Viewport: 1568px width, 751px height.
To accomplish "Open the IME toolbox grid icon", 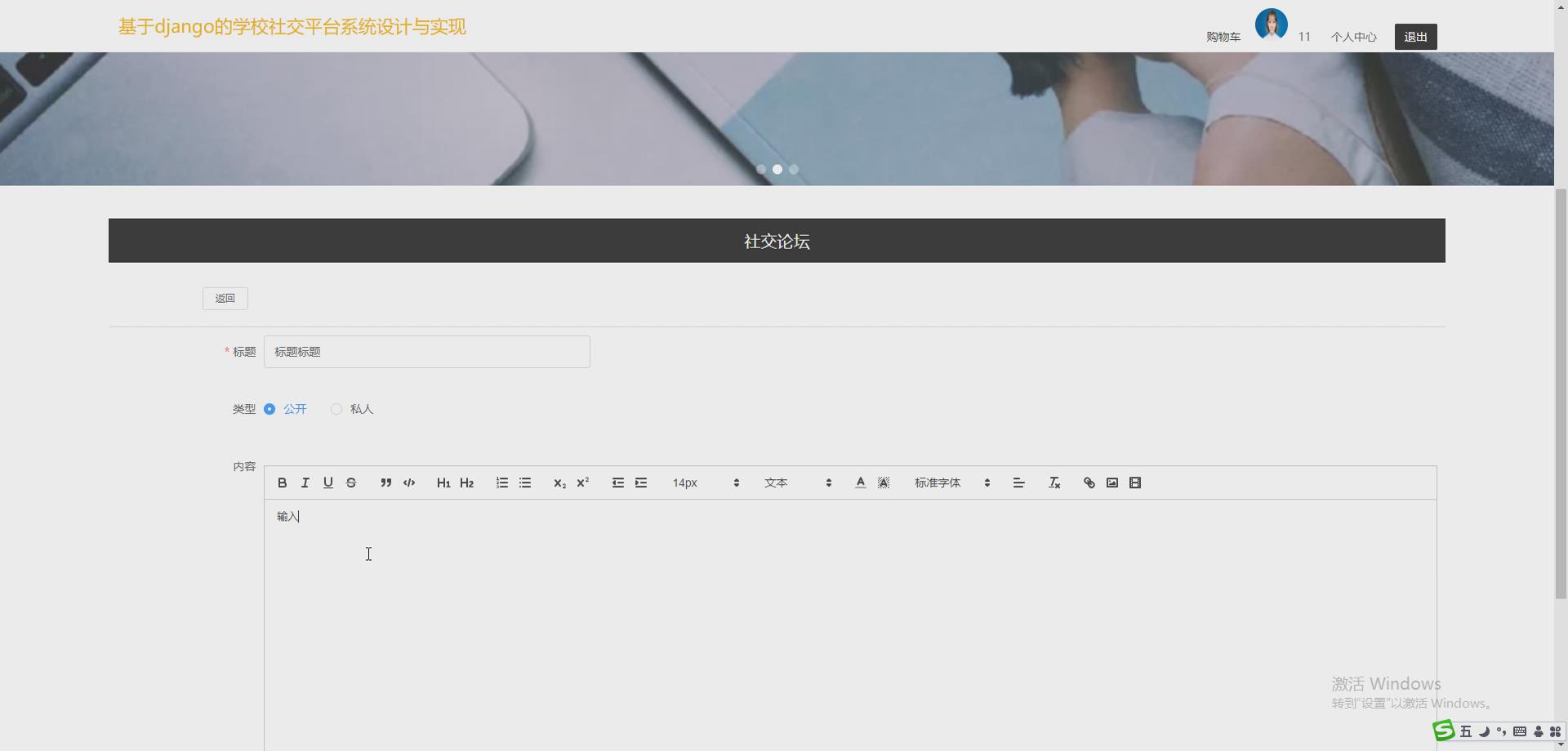I will [1555, 731].
